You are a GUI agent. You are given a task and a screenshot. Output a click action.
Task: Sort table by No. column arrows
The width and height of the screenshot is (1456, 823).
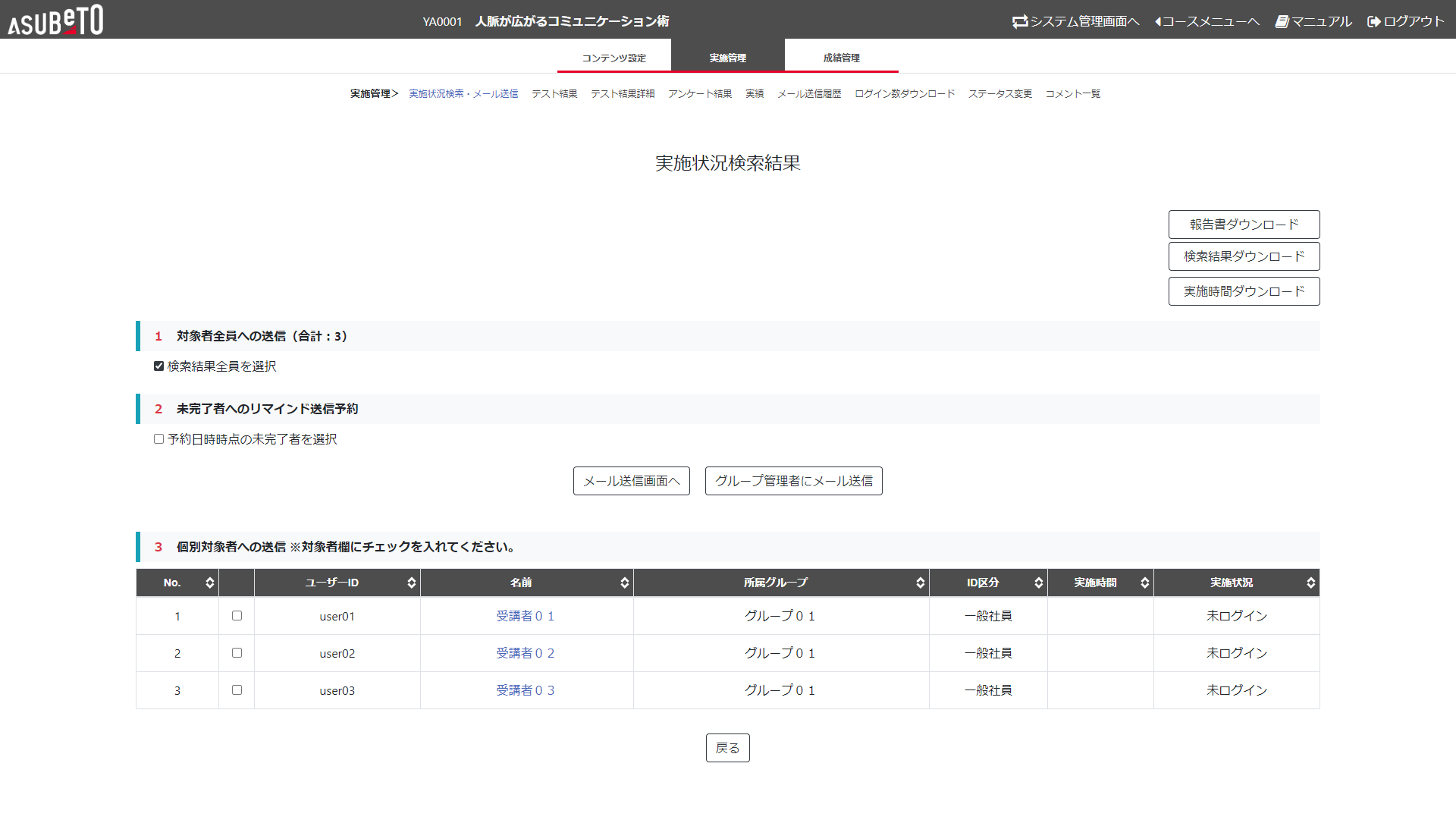point(209,583)
